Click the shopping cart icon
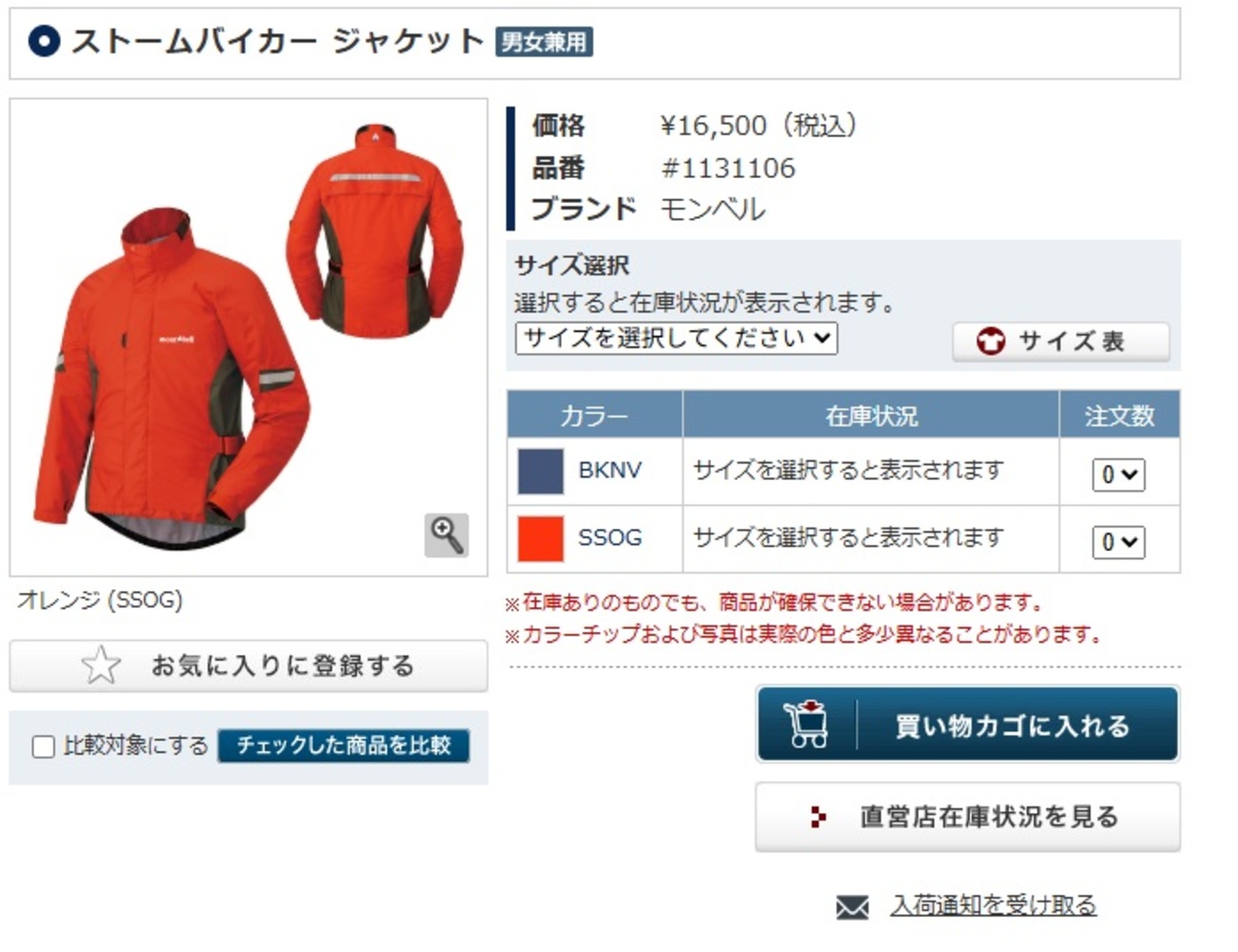The image size is (1238, 952). (x=806, y=724)
